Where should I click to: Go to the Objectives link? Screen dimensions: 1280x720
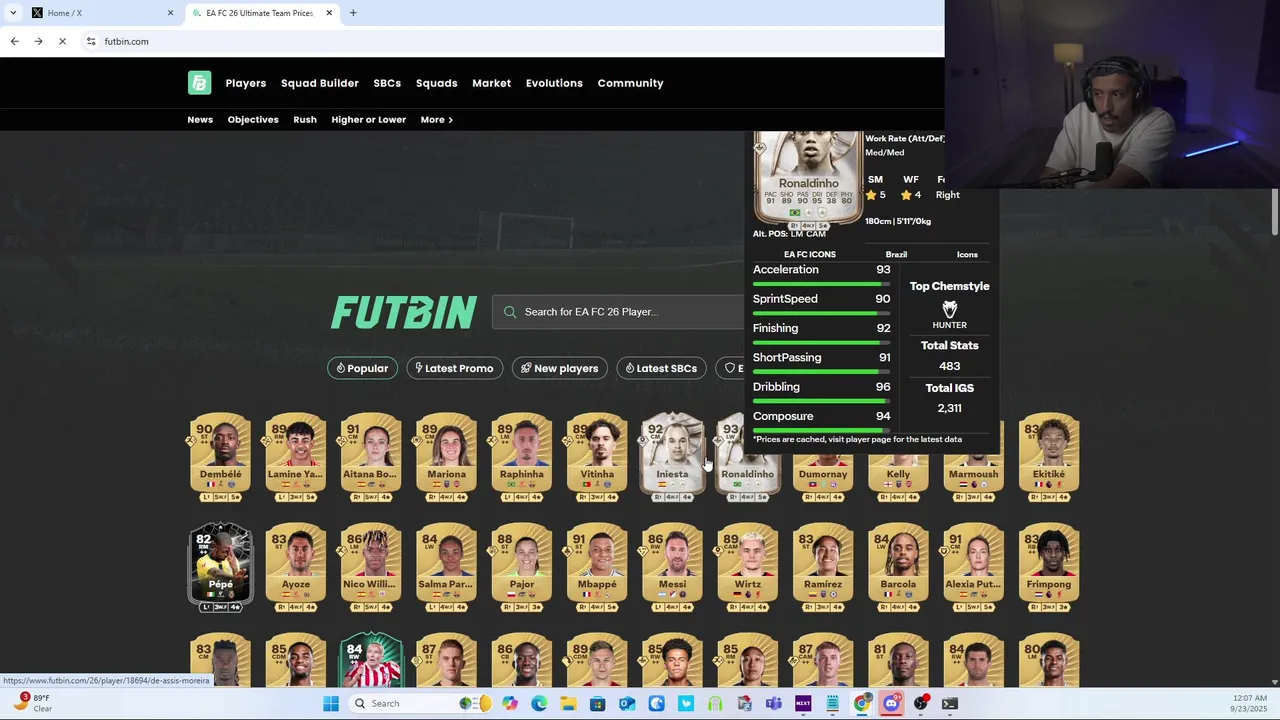tap(253, 119)
